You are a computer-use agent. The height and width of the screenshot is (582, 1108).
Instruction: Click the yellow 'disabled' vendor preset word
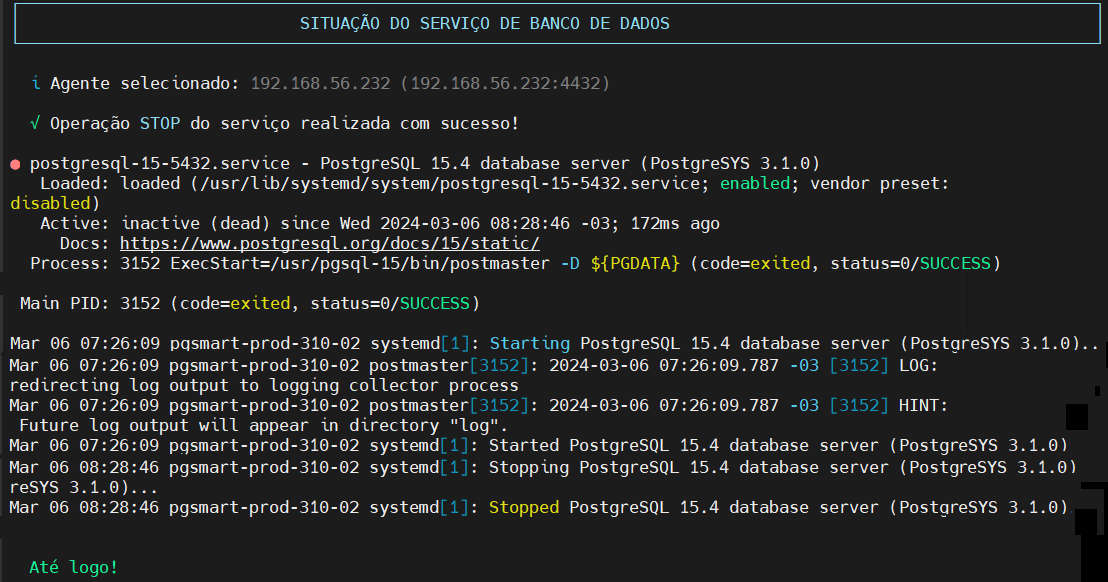[x=50, y=203]
